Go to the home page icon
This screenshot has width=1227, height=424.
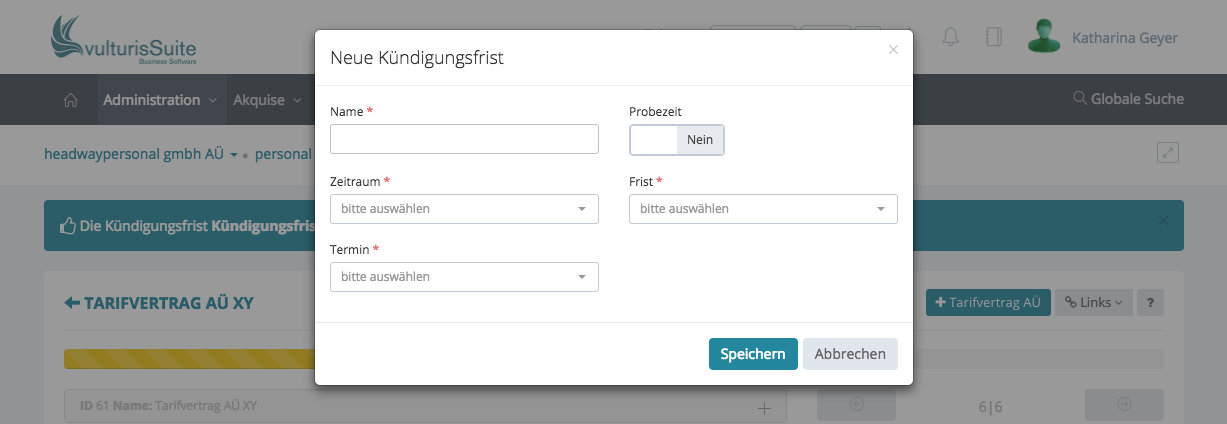pos(71,100)
